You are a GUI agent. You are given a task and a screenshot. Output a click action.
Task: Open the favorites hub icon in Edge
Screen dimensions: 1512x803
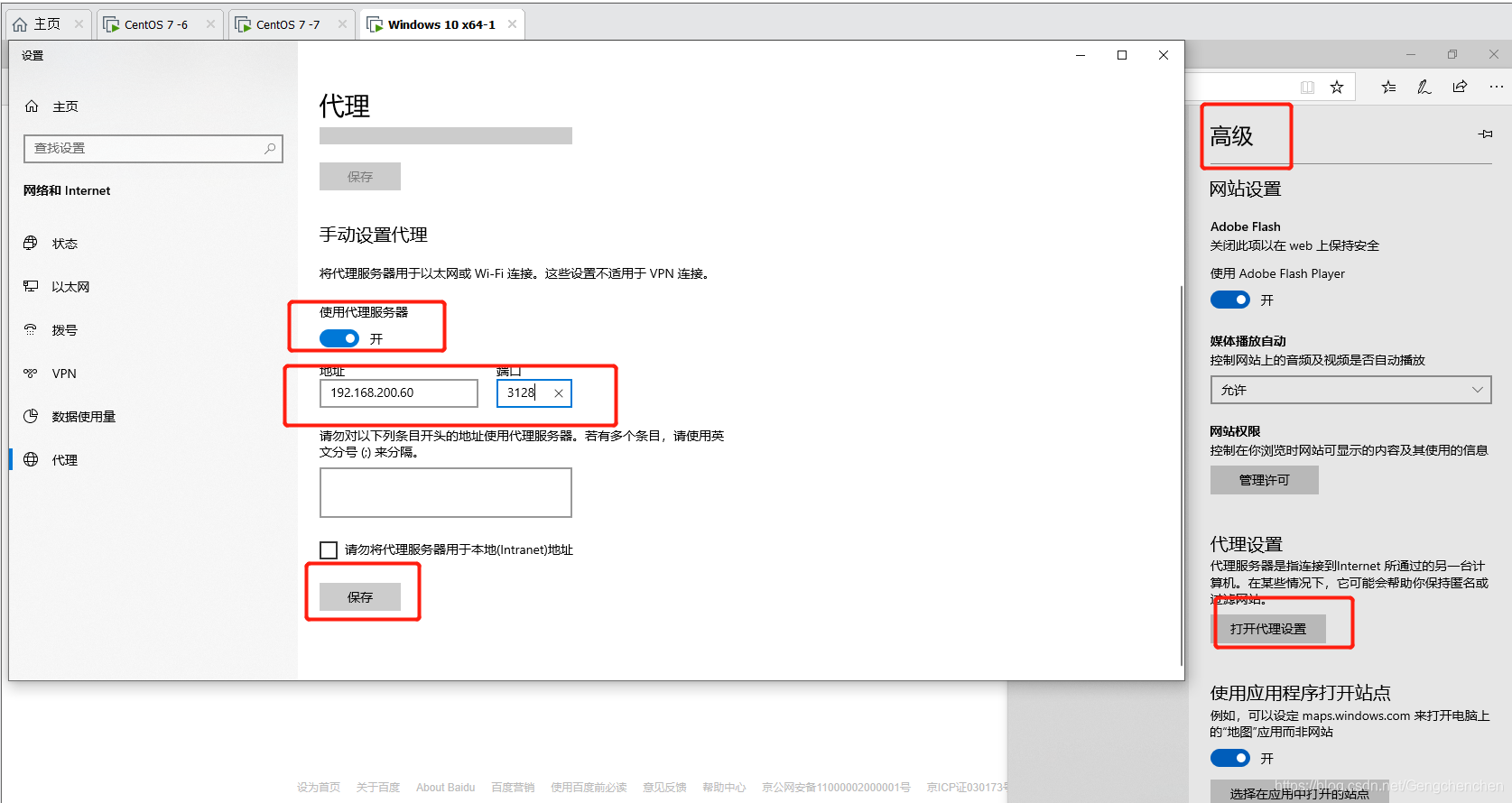tap(1388, 88)
